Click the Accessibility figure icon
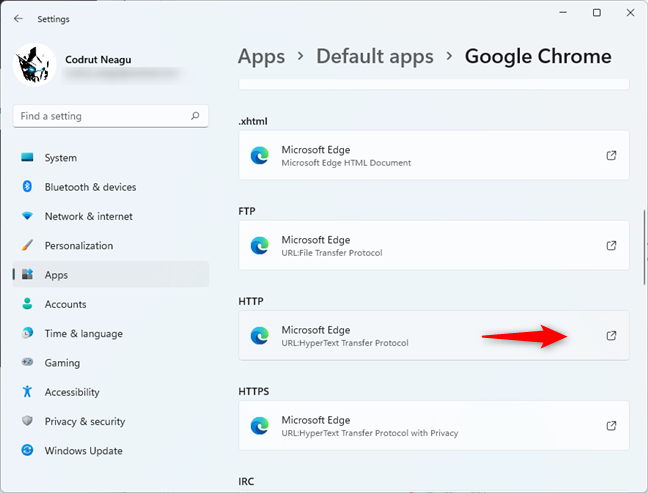648x493 pixels. (27, 391)
